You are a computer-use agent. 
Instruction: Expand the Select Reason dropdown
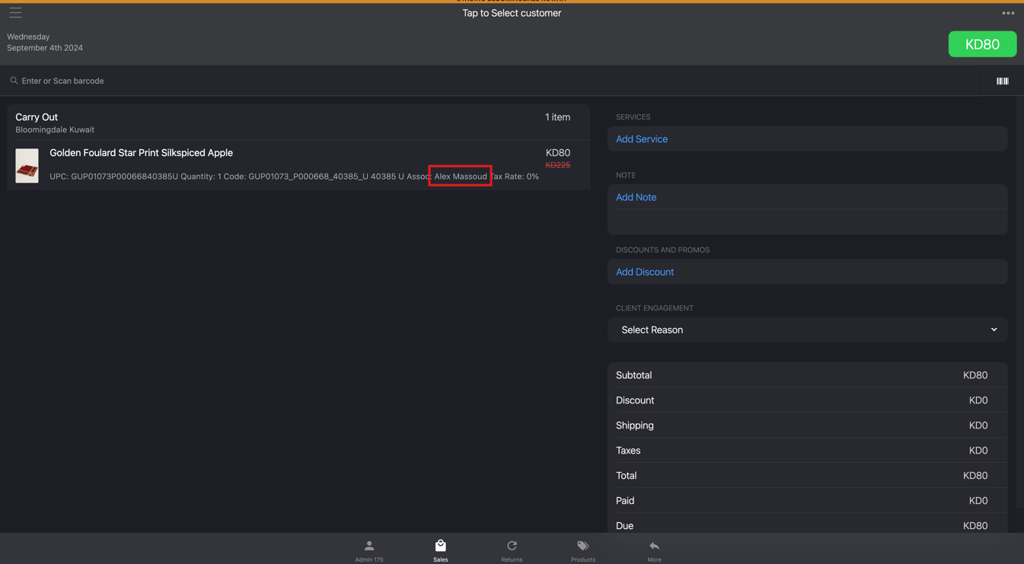[x=807, y=330]
